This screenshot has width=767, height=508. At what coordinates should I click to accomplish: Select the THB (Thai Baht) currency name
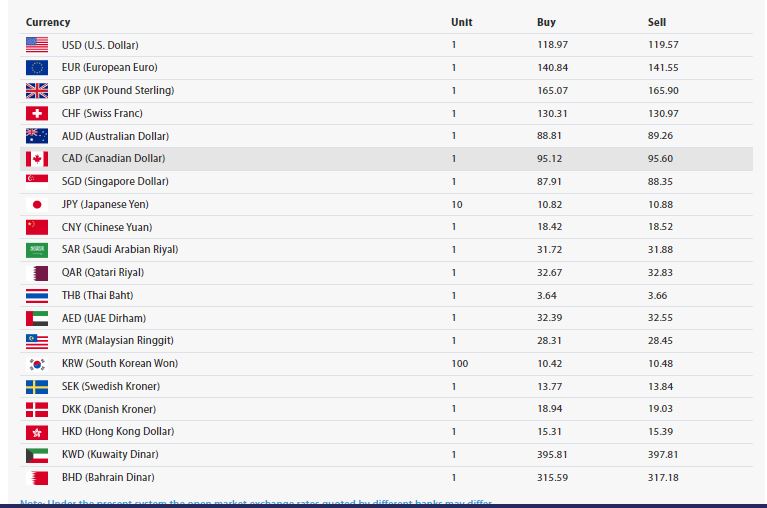pyautogui.click(x=97, y=296)
